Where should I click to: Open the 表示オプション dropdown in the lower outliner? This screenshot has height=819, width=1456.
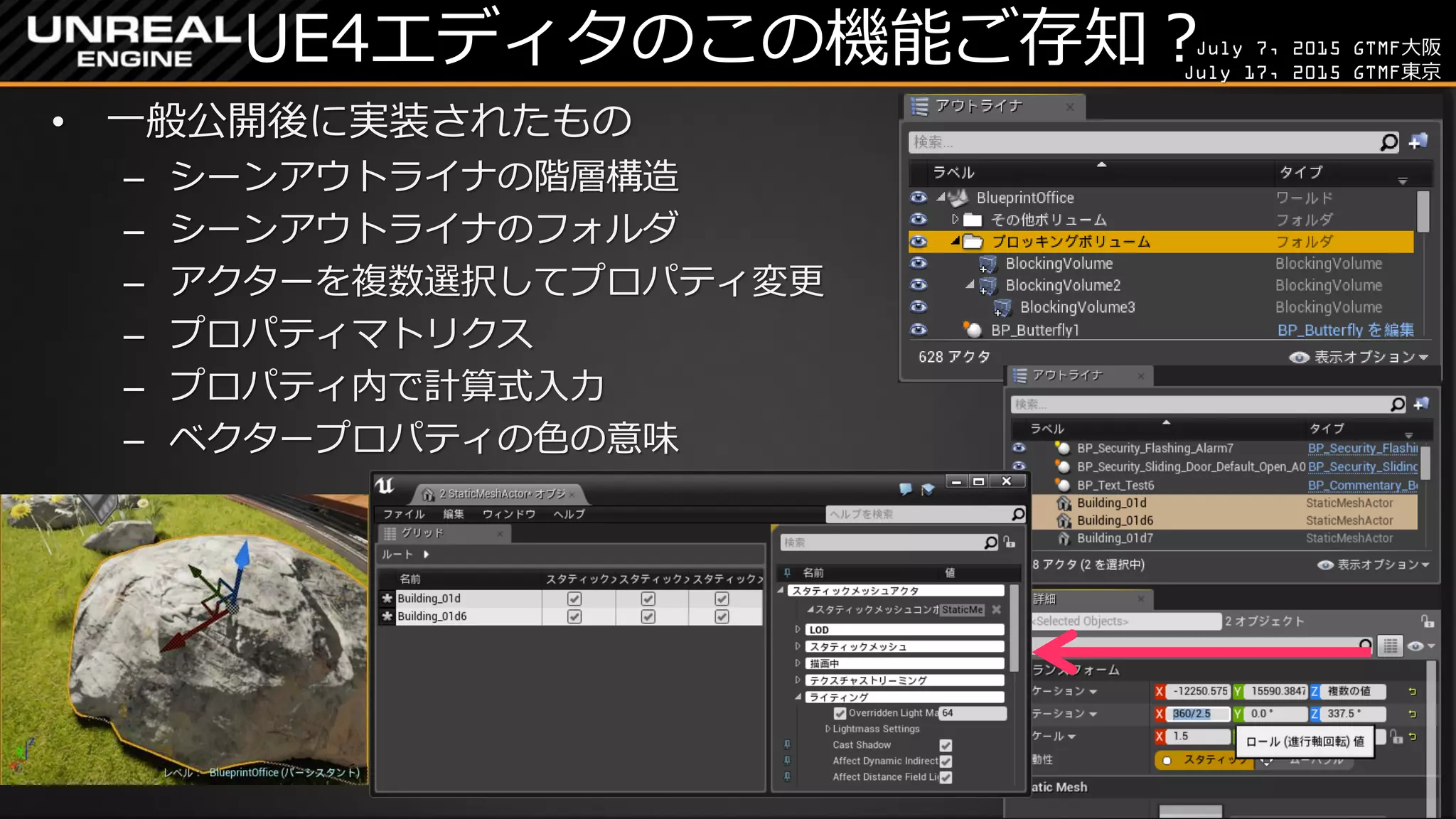[1373, 564]
